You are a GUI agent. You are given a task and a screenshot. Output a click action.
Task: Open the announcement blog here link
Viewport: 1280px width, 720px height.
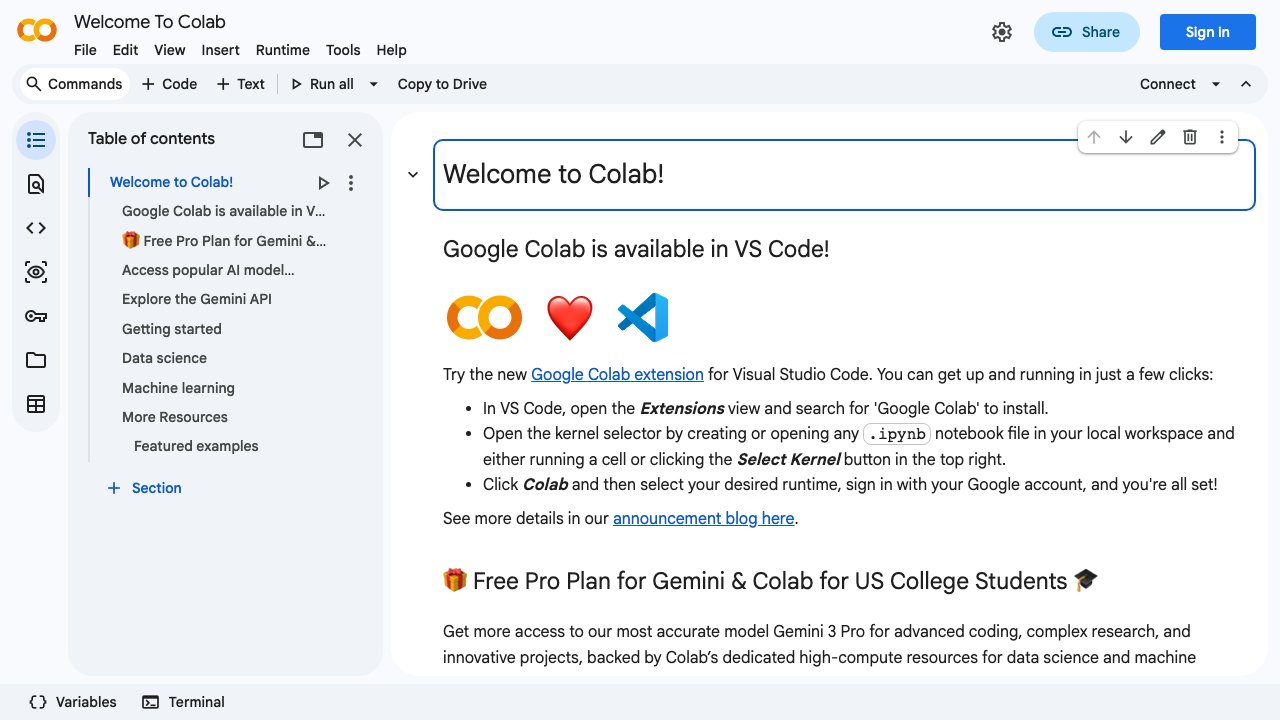click(x=703, y=518)
